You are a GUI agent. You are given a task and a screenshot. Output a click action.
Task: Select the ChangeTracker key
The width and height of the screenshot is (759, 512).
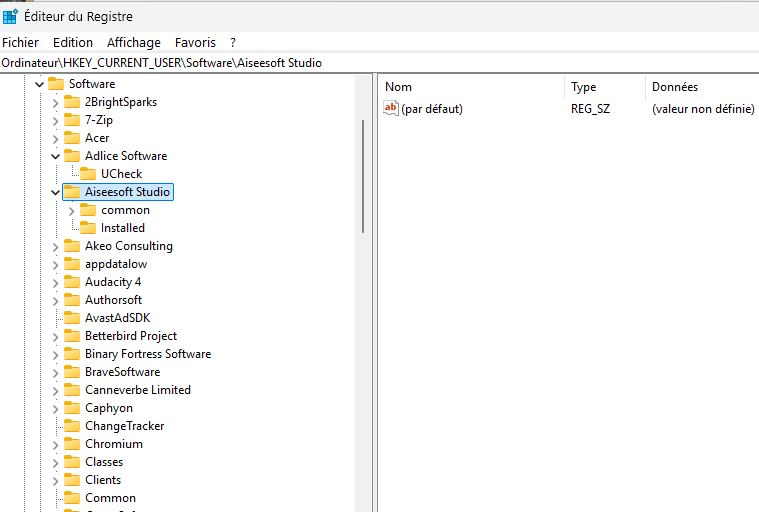pyautogui.click(x=124, y=426)
